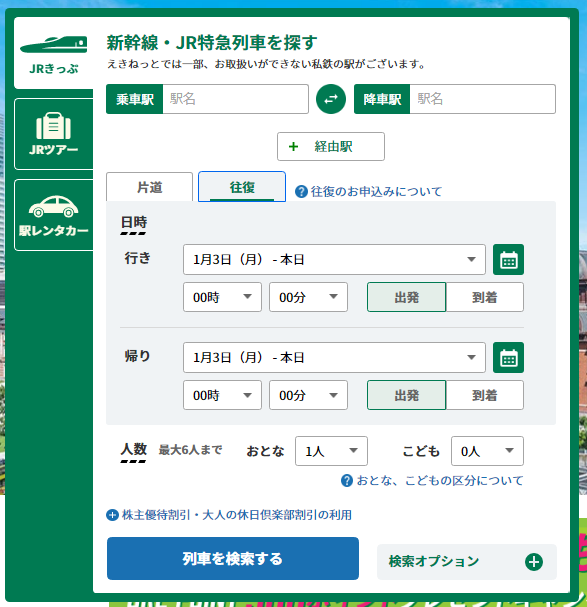Viewport: 587px width, 607px height.
Task: Expand the 検索オプション panel
Action: pyautogui.click(x=467, y=562)
